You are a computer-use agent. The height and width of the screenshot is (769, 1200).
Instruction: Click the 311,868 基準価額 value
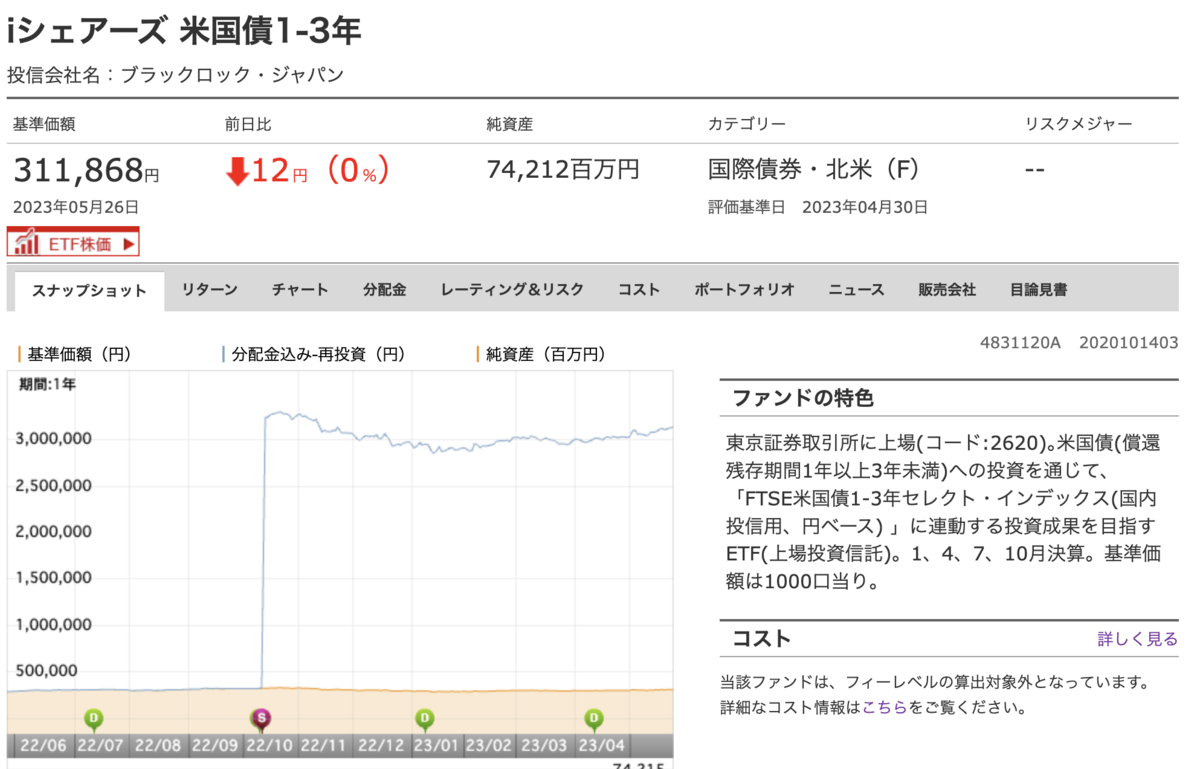(79, 171)
